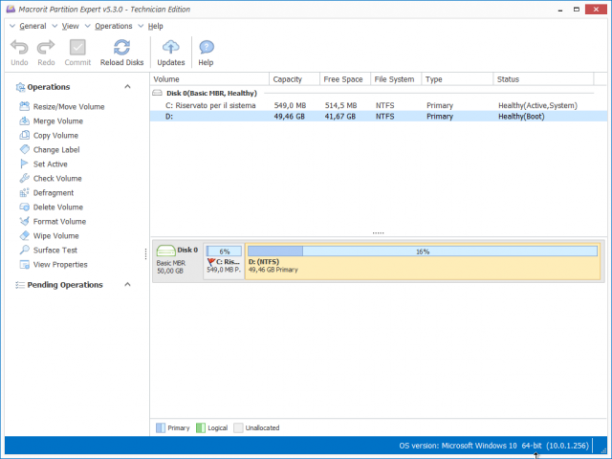Viewport: 612px width, 459px height.
Task: Click 49,46 GB capacity cell
Action: pos(289,116)
